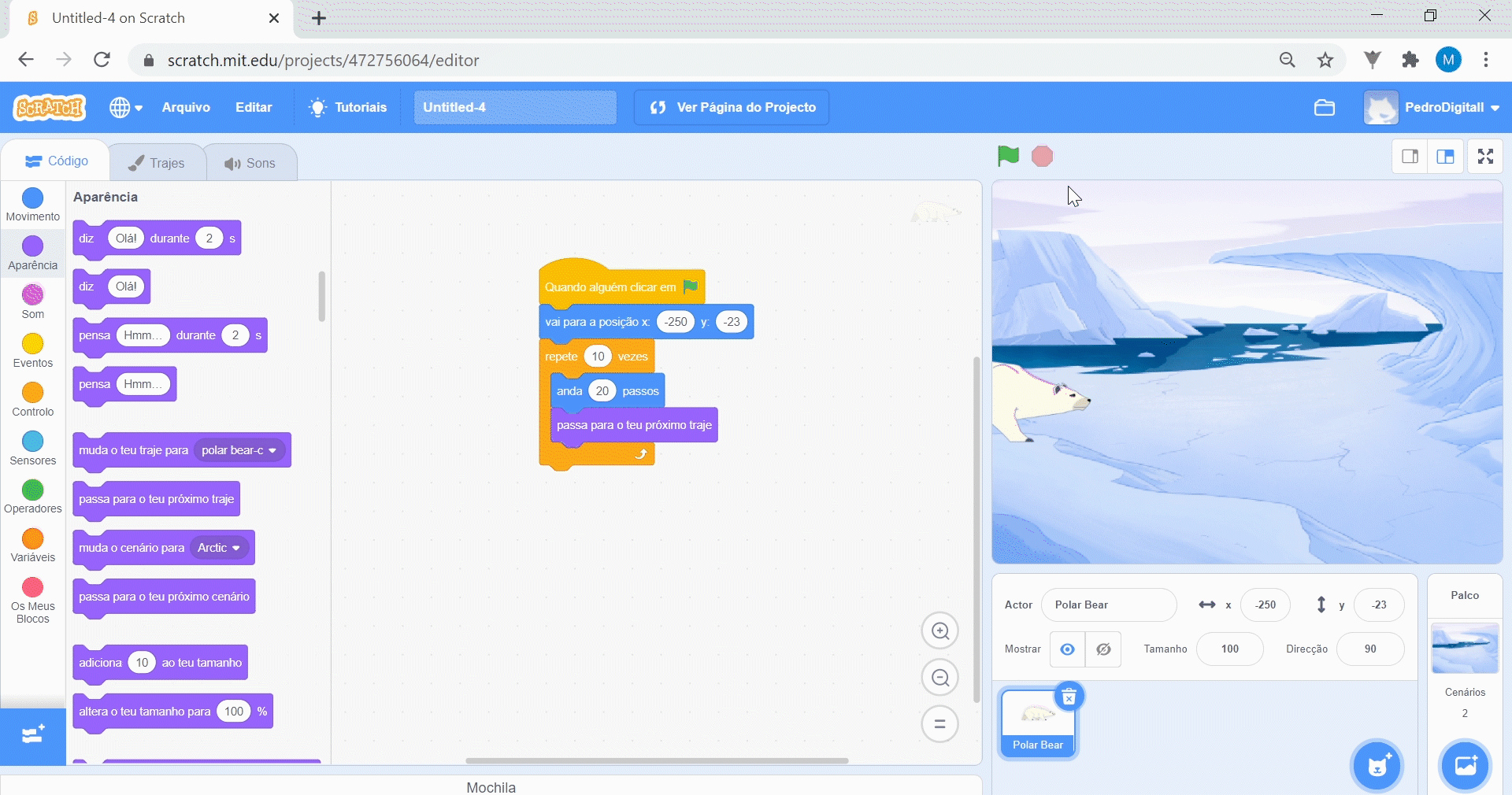Open the Scratch logo home link

click(x=50, y=107)
